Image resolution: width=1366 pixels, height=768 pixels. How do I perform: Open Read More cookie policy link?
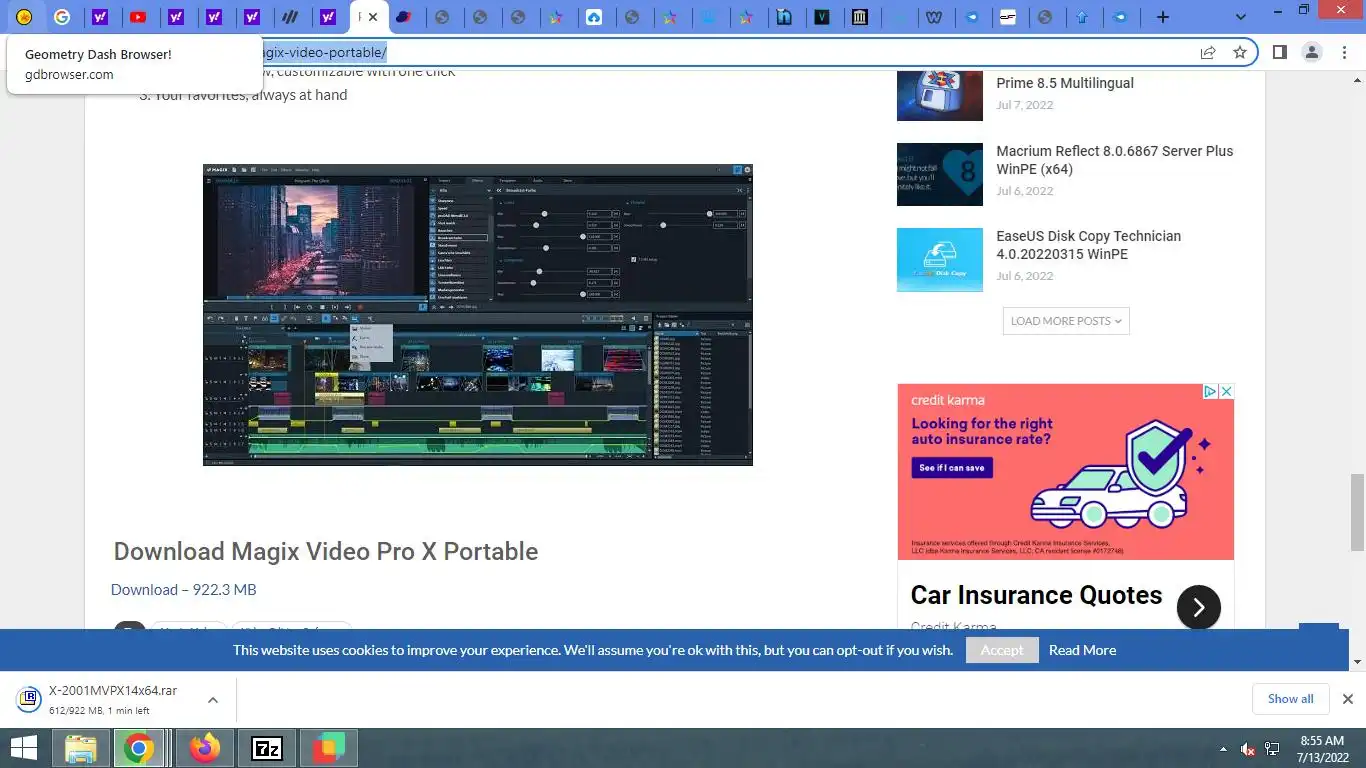[1082, 650]
